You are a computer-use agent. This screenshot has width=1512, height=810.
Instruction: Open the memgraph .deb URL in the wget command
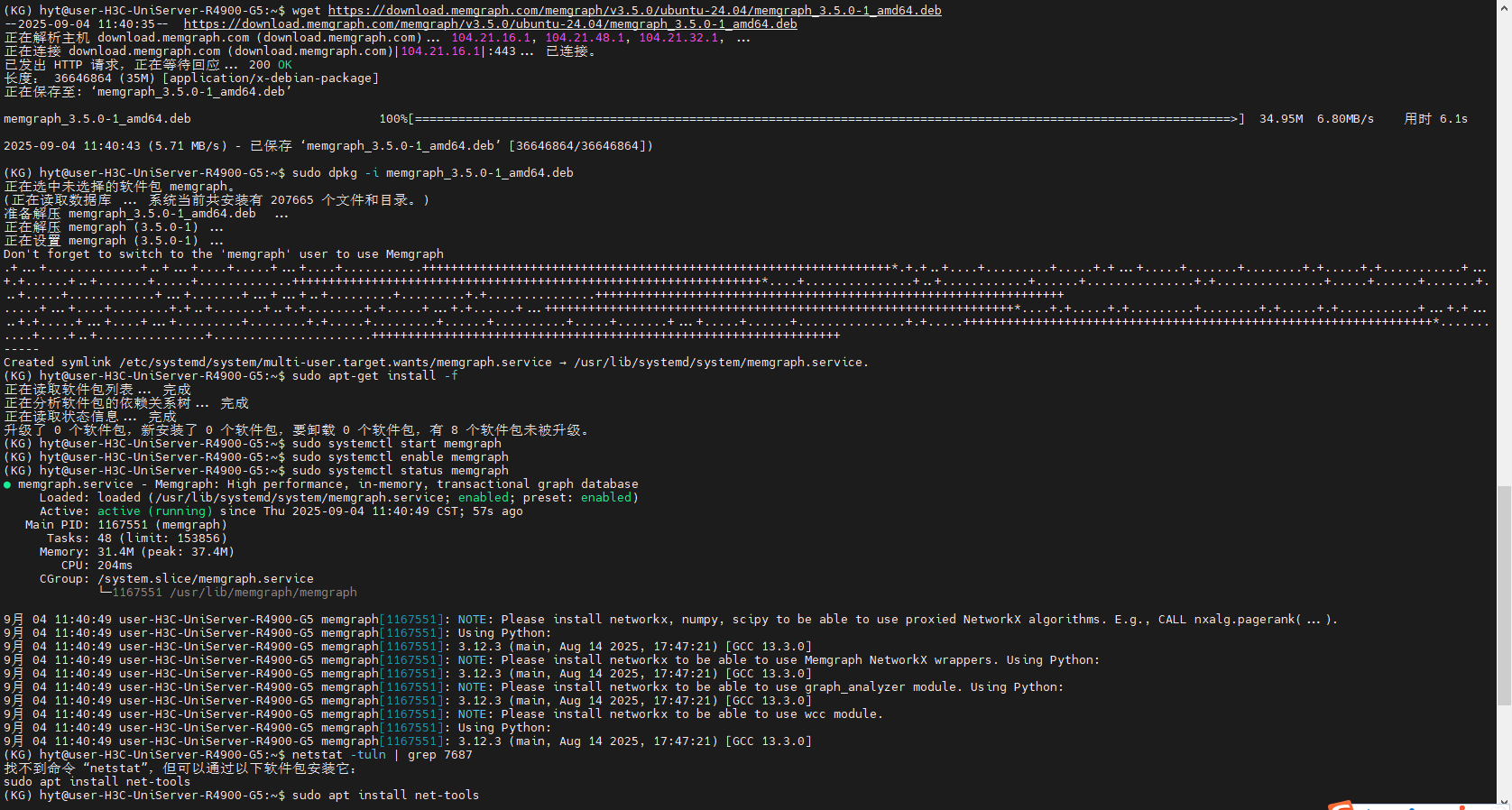coord(634,11)
